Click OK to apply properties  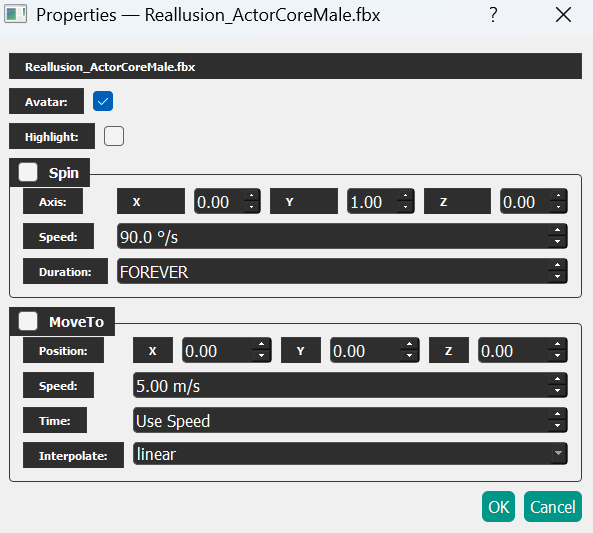[x=498, y=507]
